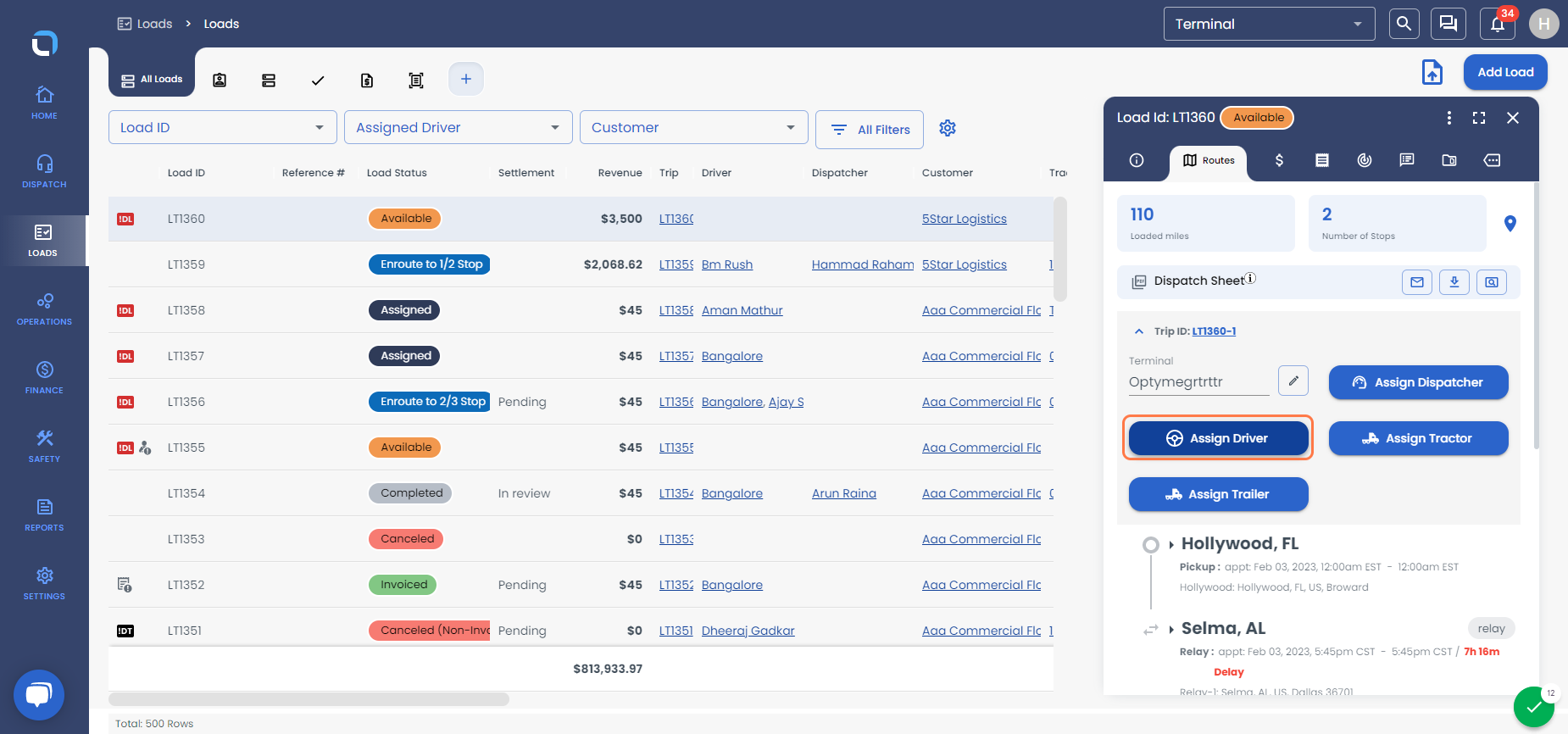This screenshot has height=734, width=1568.
Task: Click the Add Load button
Action: point(1505,72)
